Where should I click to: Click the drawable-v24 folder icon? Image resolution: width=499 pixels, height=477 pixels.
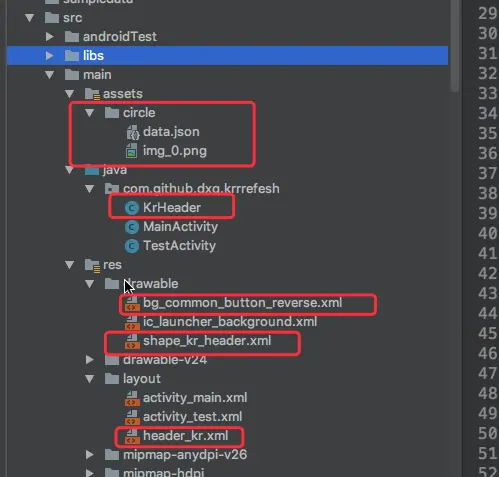pos(112,360)
